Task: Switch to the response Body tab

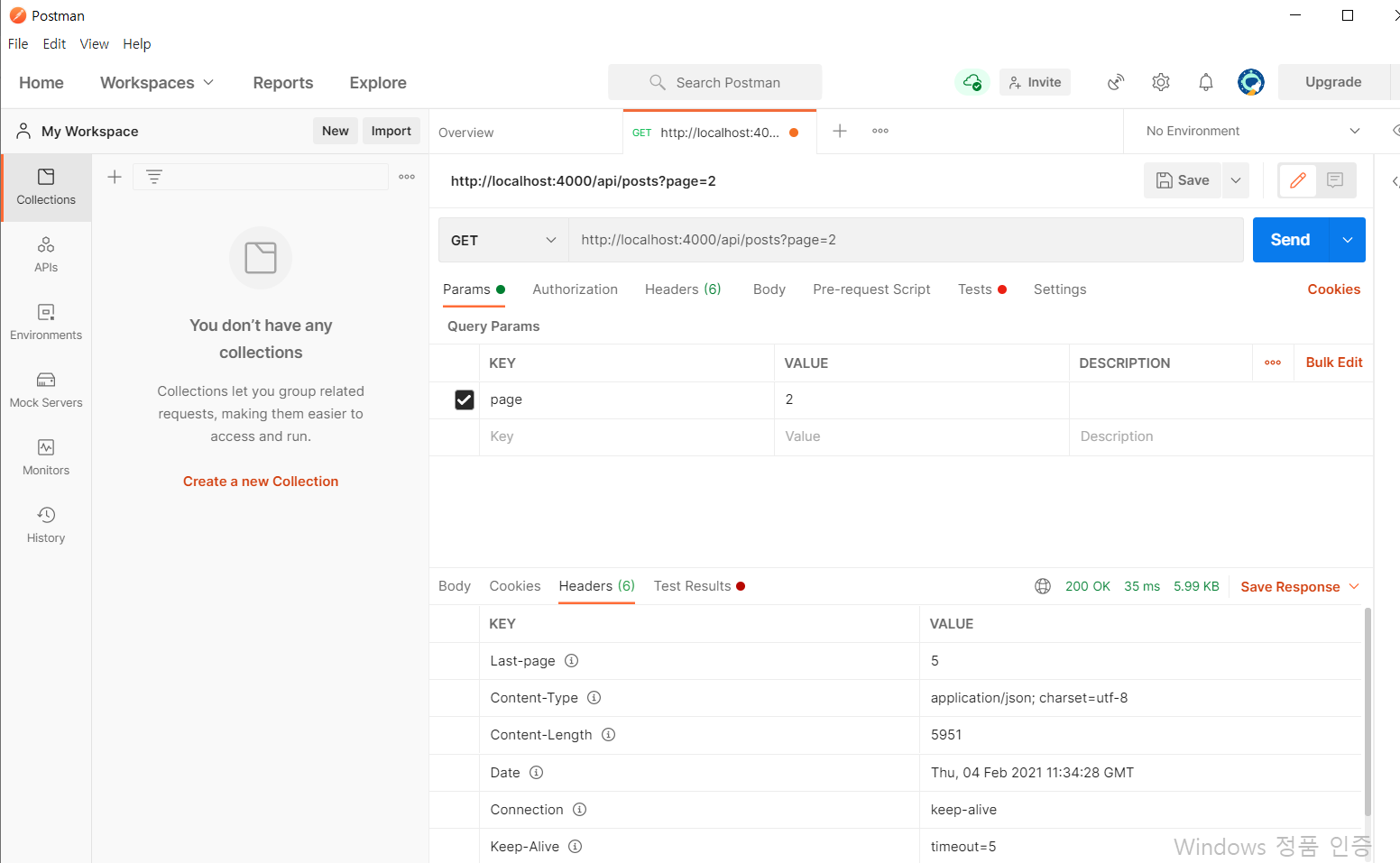Action: (x=455, y=586)
